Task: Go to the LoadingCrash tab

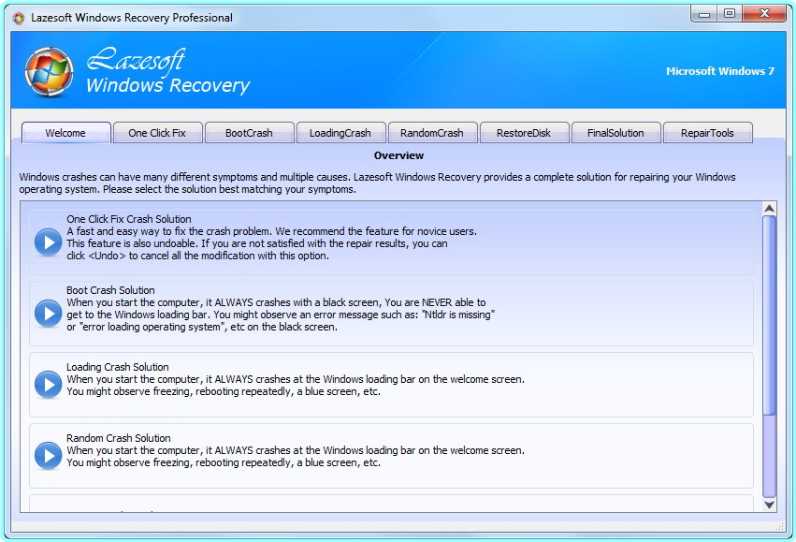Action: [341, 133]
